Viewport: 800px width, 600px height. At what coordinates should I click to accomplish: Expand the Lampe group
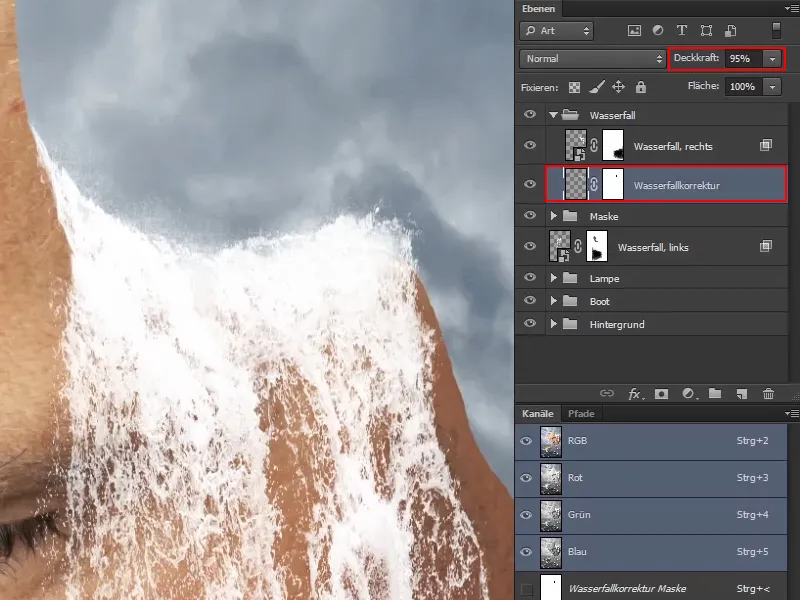click(554, 278)
